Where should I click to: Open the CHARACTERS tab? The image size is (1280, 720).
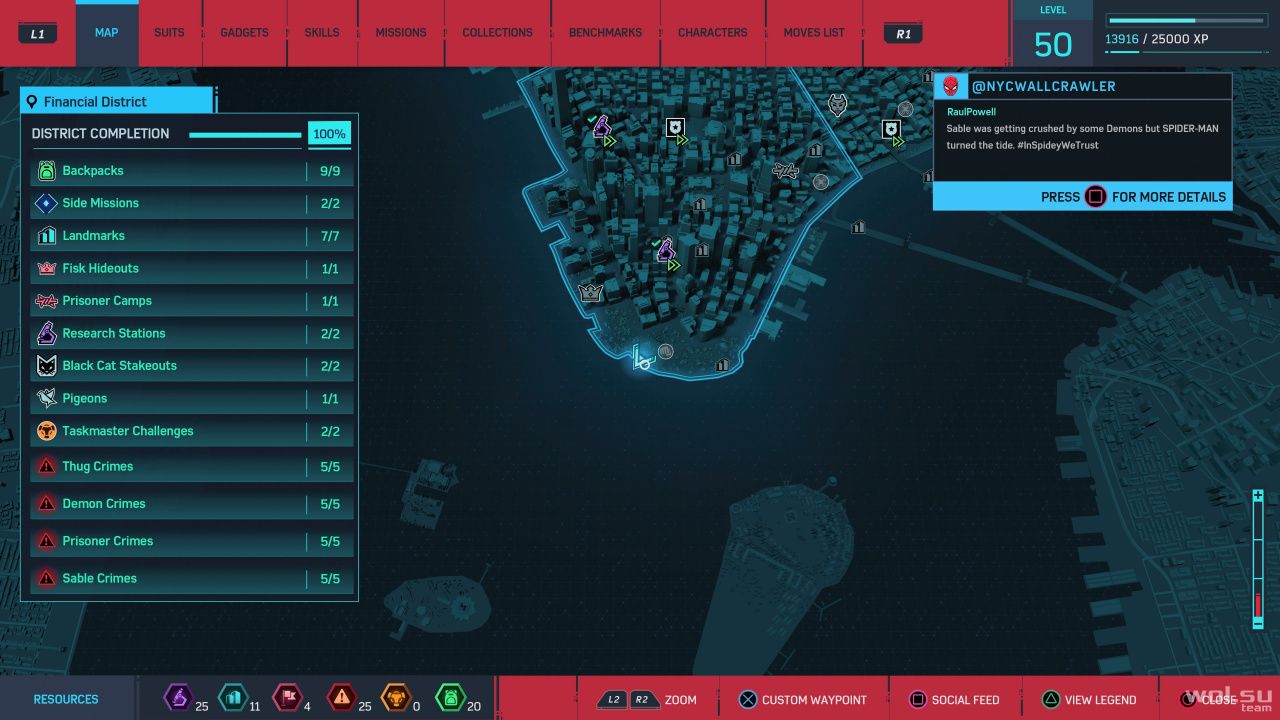712,33
